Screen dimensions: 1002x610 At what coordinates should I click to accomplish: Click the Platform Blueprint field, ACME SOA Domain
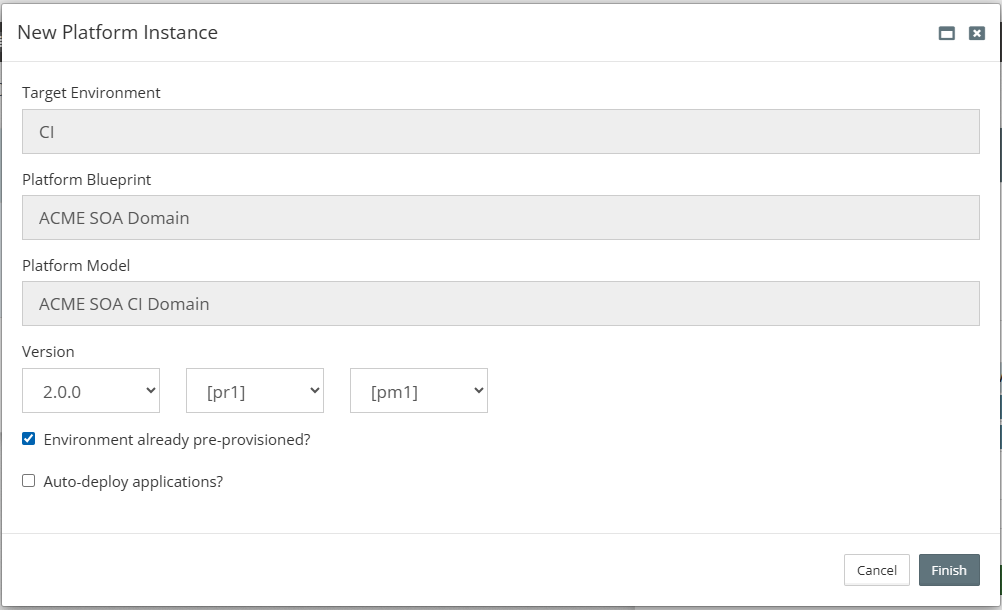click(x=501, y=217)
